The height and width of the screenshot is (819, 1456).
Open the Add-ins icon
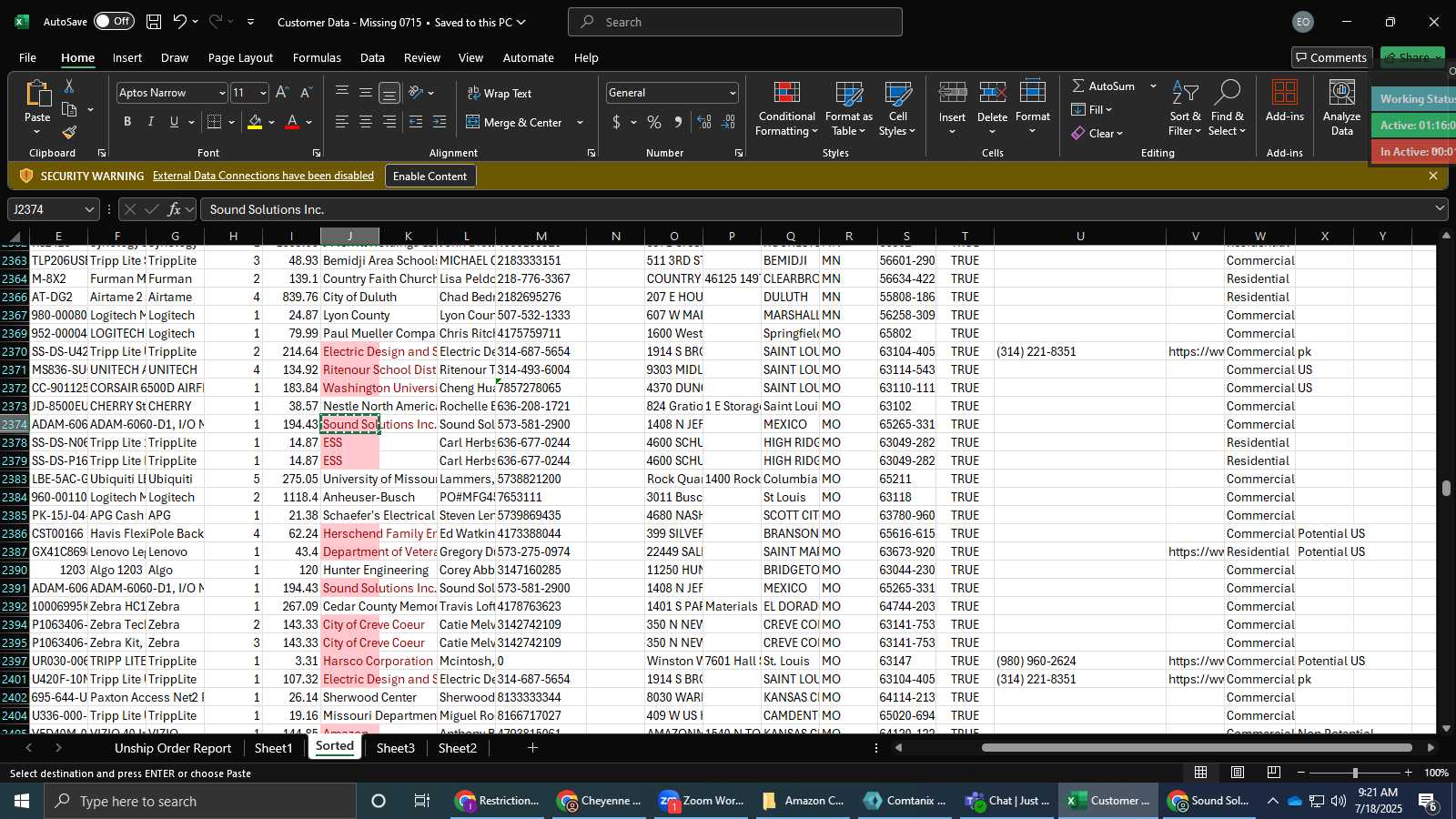[x=1285, y=93]
